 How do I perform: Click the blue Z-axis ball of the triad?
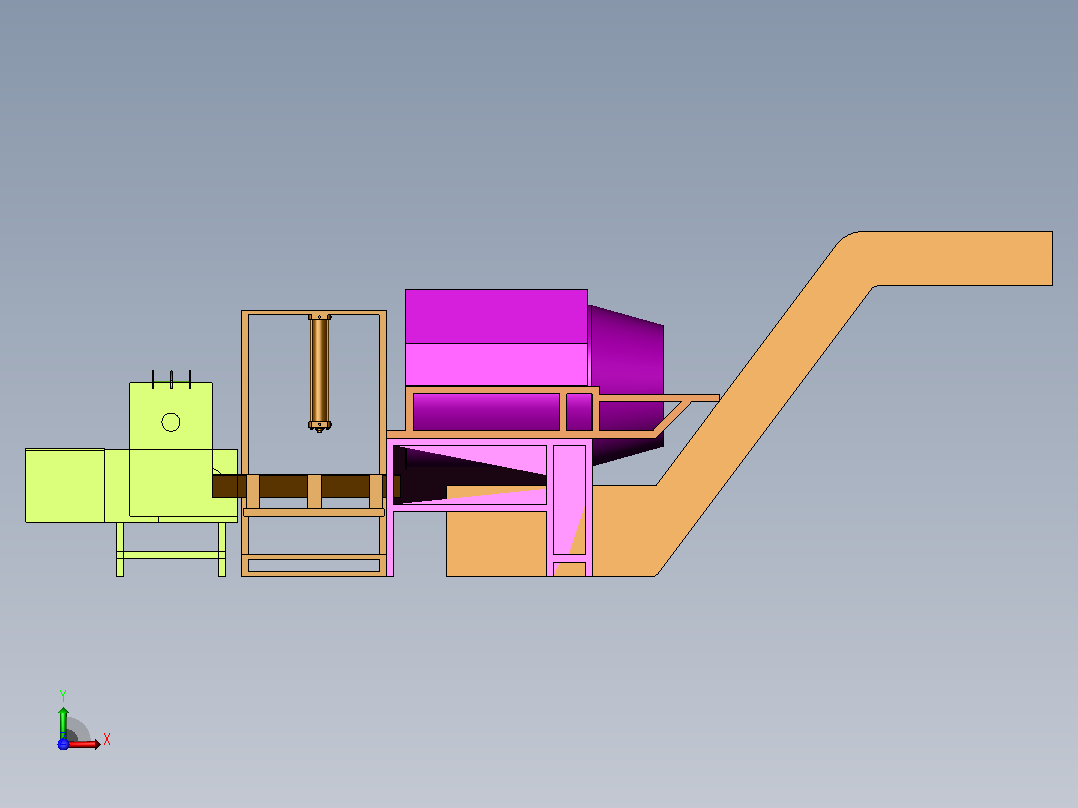coord(63,744)
